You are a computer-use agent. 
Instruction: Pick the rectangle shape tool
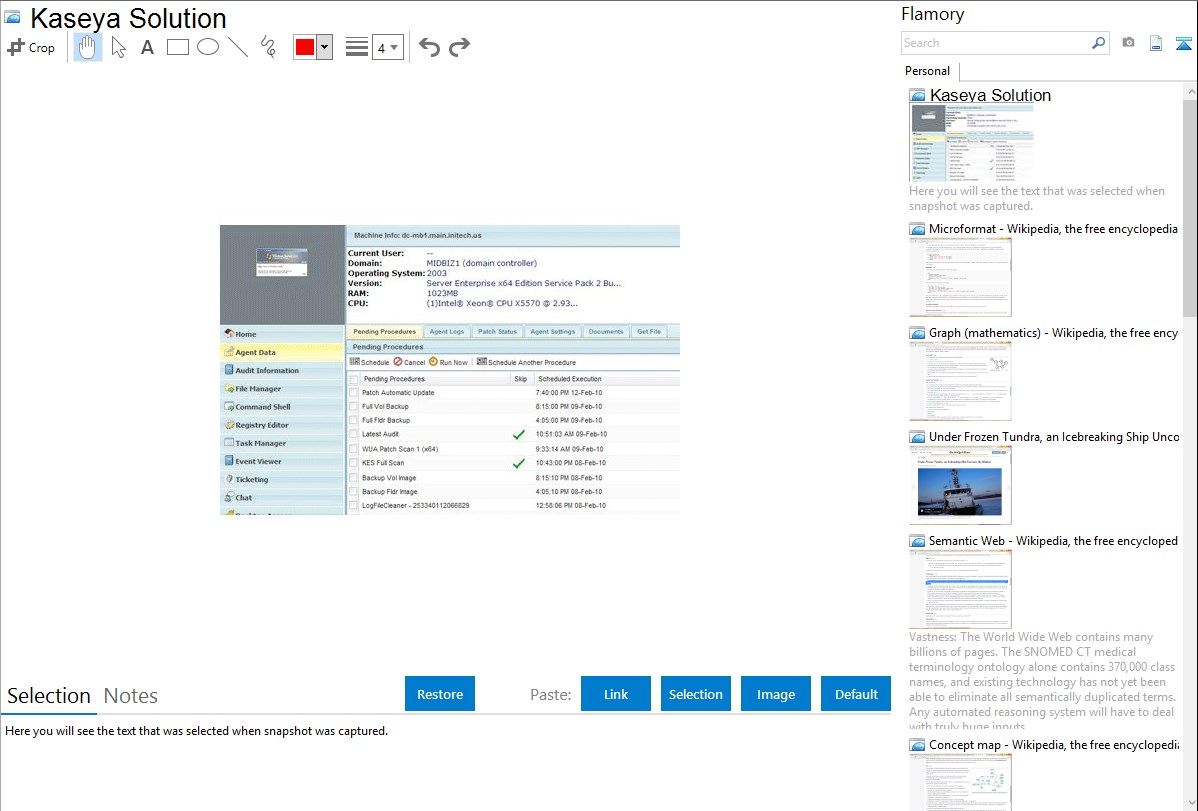[178, 47]
